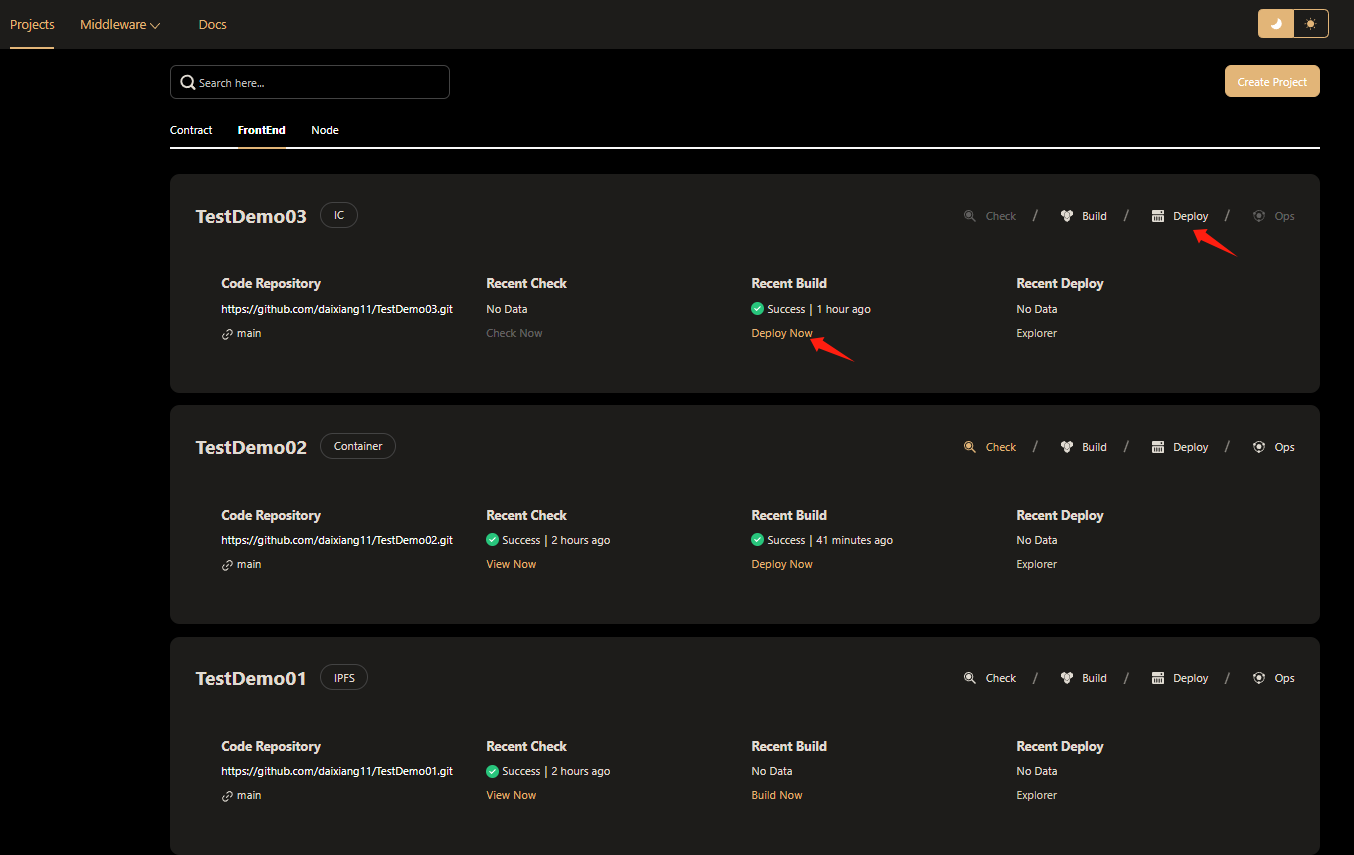Click the Check icon for TestDemo03

[970, 216]
